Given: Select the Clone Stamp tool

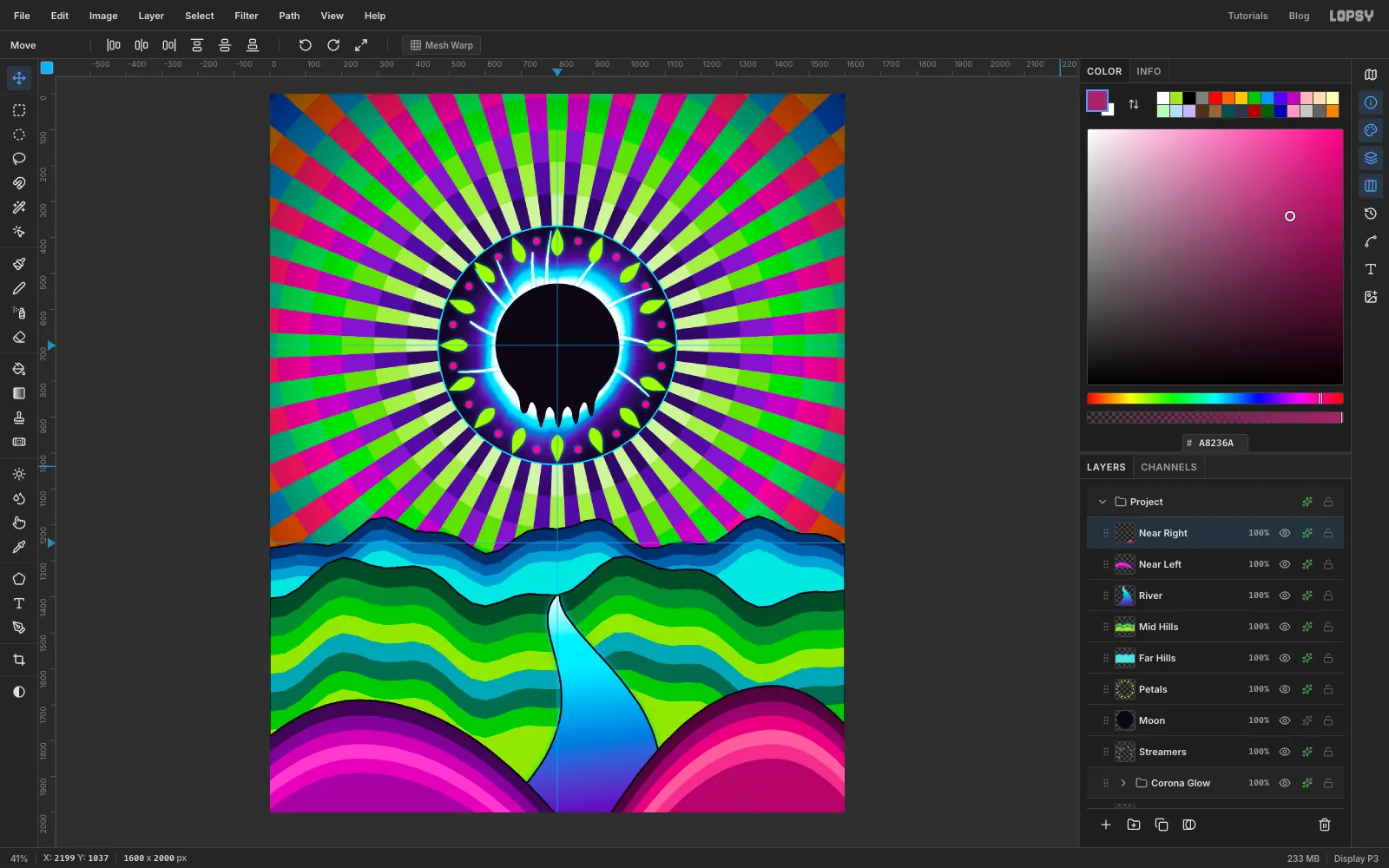Looking at the screenshot, I should click(19, 418).
